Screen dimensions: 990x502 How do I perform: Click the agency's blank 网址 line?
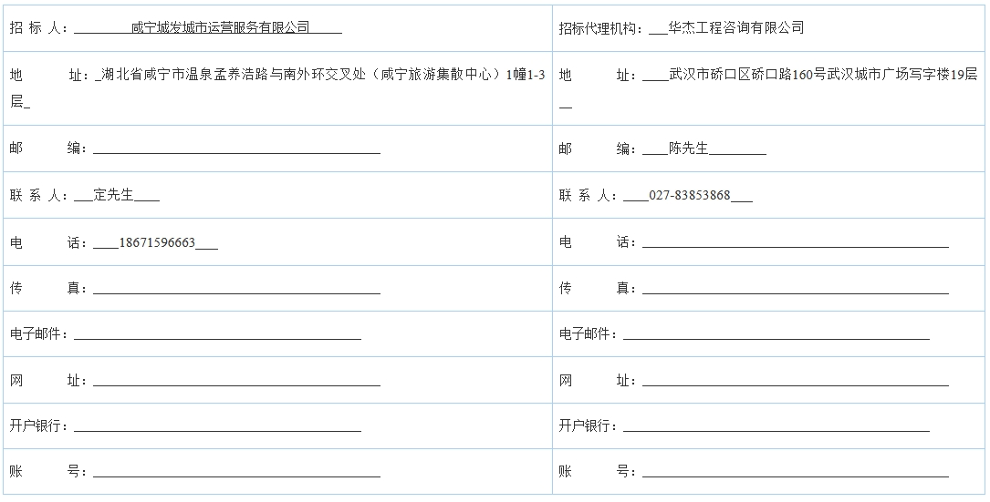[795, 381]
